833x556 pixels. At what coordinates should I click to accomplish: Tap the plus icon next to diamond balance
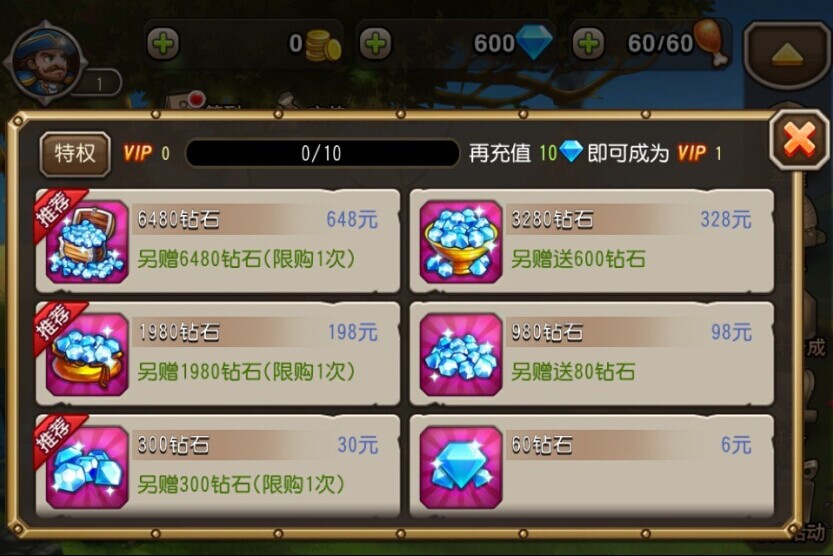click(x=376, y=43)
